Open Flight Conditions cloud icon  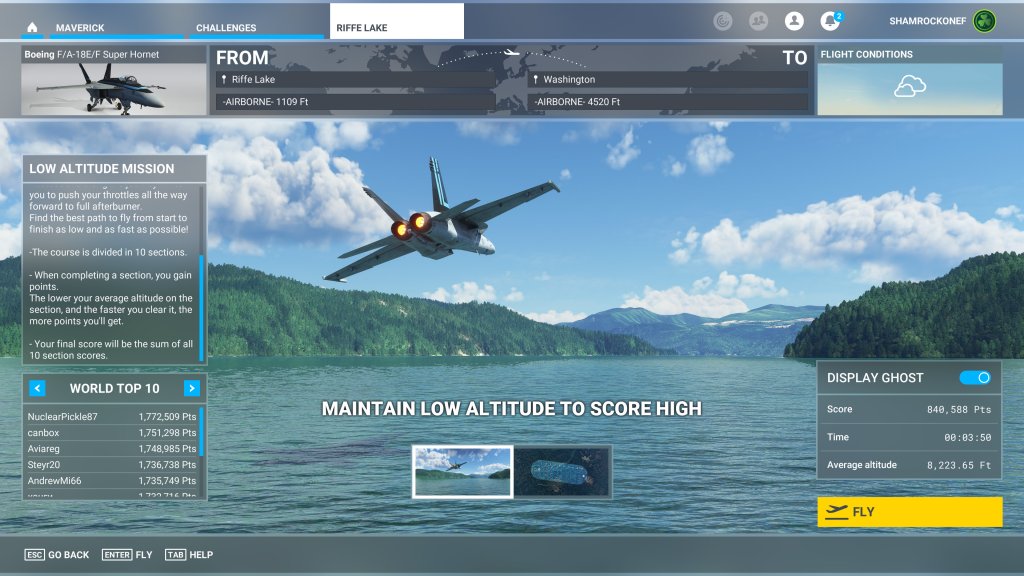[909, 88]
